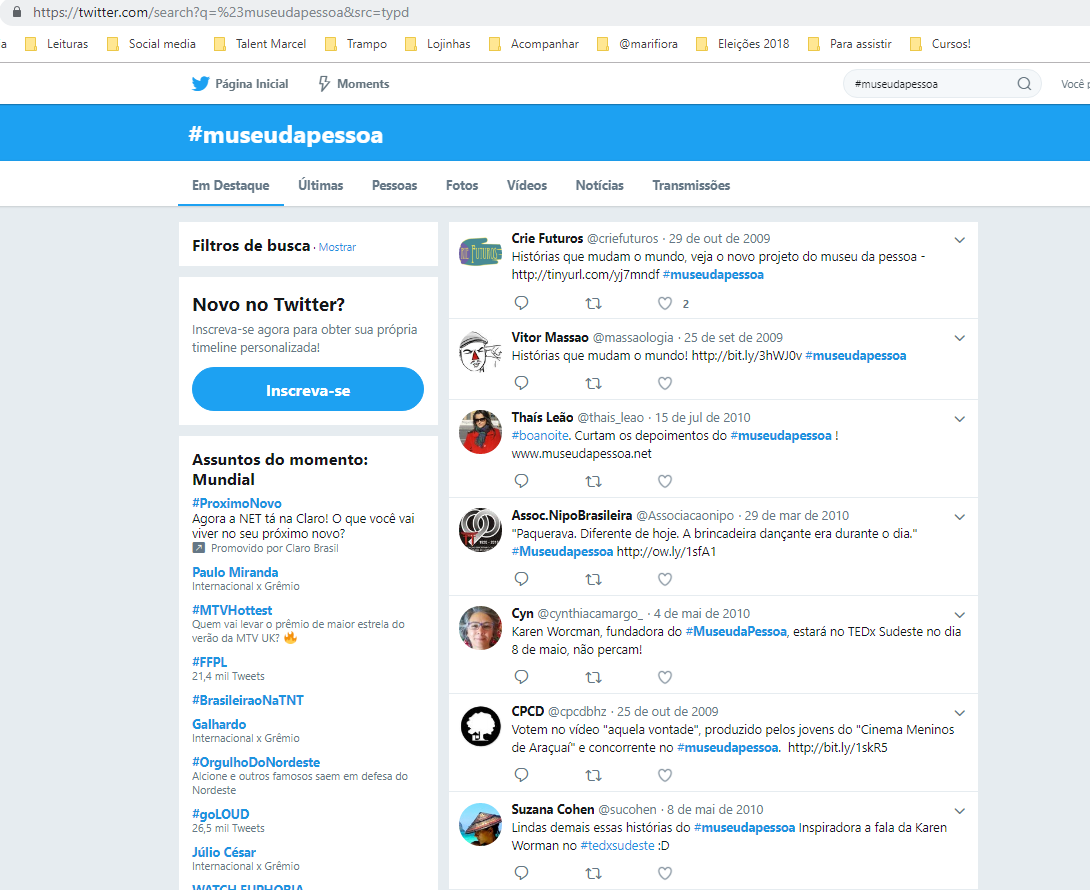
Task: Open the #FFPL trending topic
Action: 209,662
